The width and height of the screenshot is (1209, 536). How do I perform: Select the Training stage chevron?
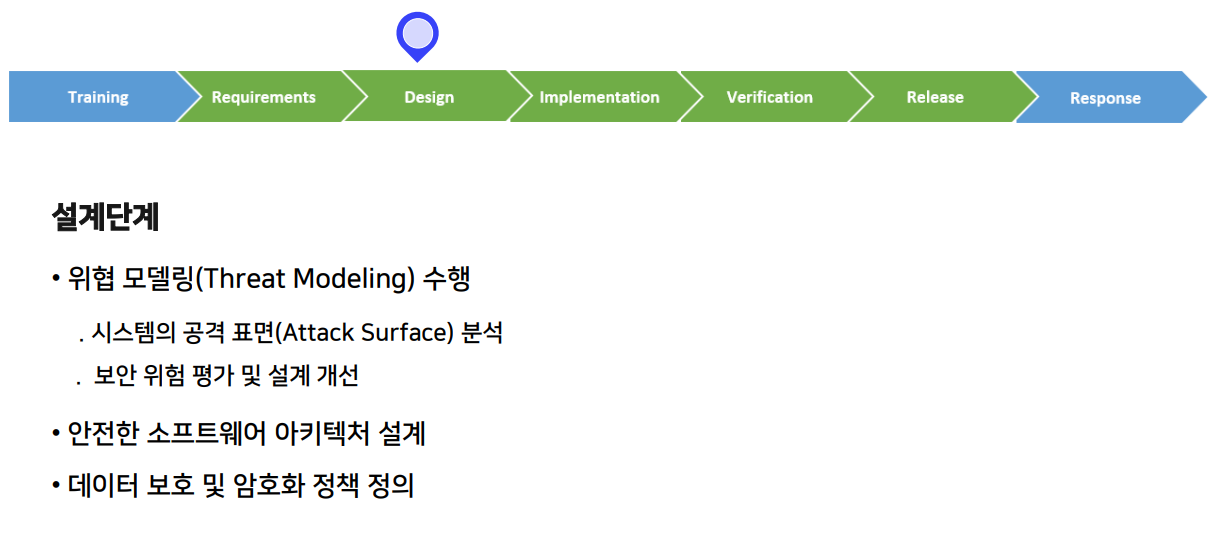(x=98, y=97)
